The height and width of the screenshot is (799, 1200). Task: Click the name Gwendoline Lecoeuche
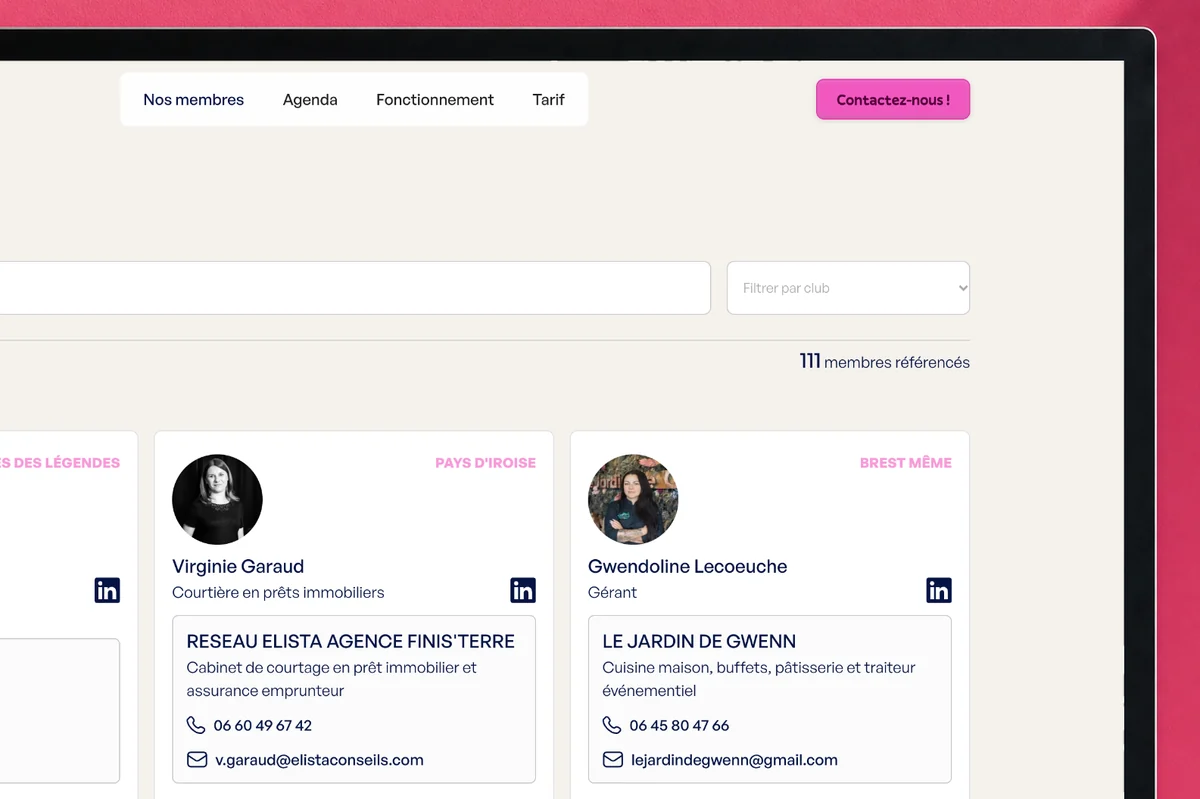tap(687, 566)
